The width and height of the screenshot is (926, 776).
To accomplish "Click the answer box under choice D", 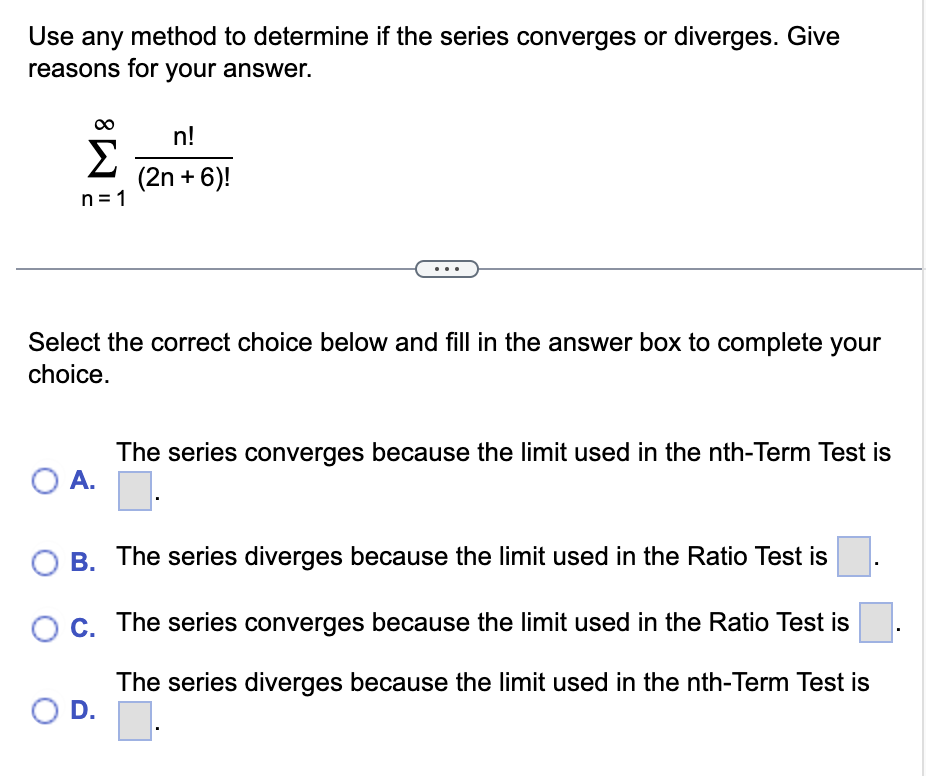I will pyautogui.click(x=134, y=720).
